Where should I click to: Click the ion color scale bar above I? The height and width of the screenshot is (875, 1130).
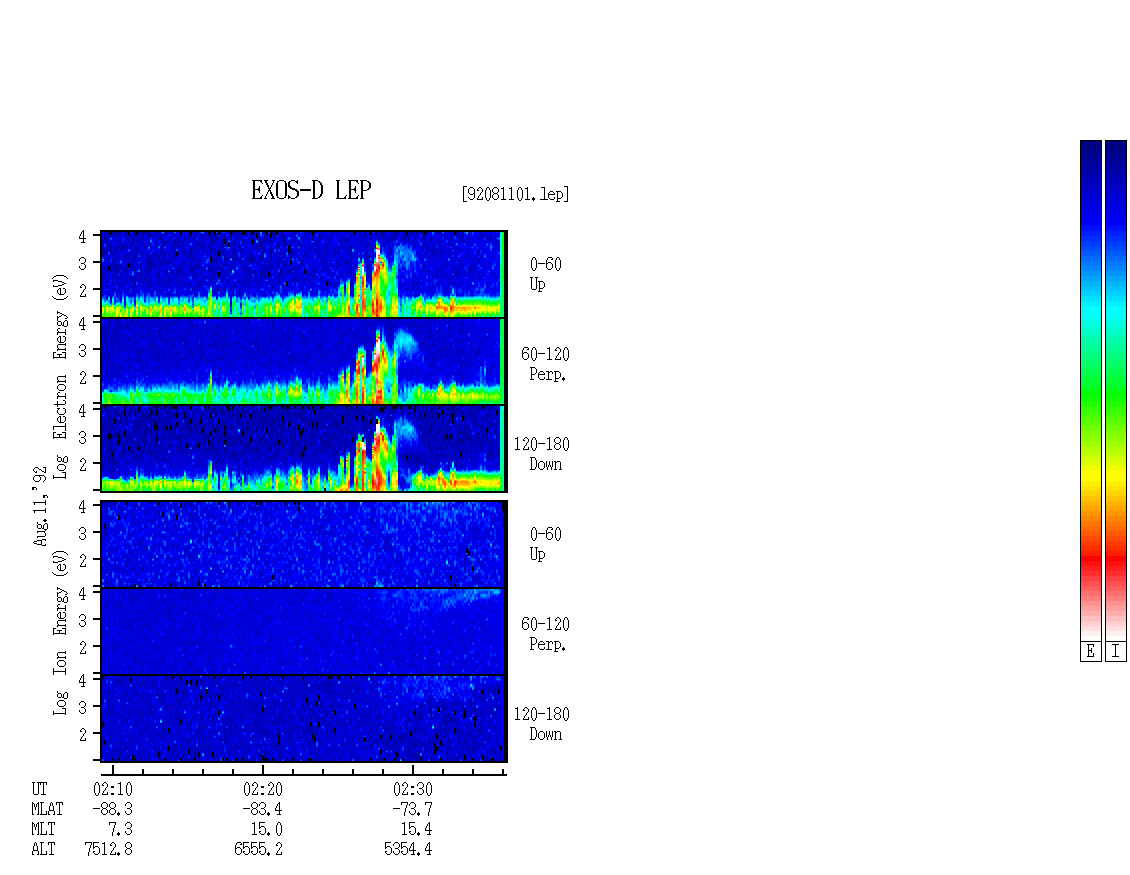[x=1116, y=389]
